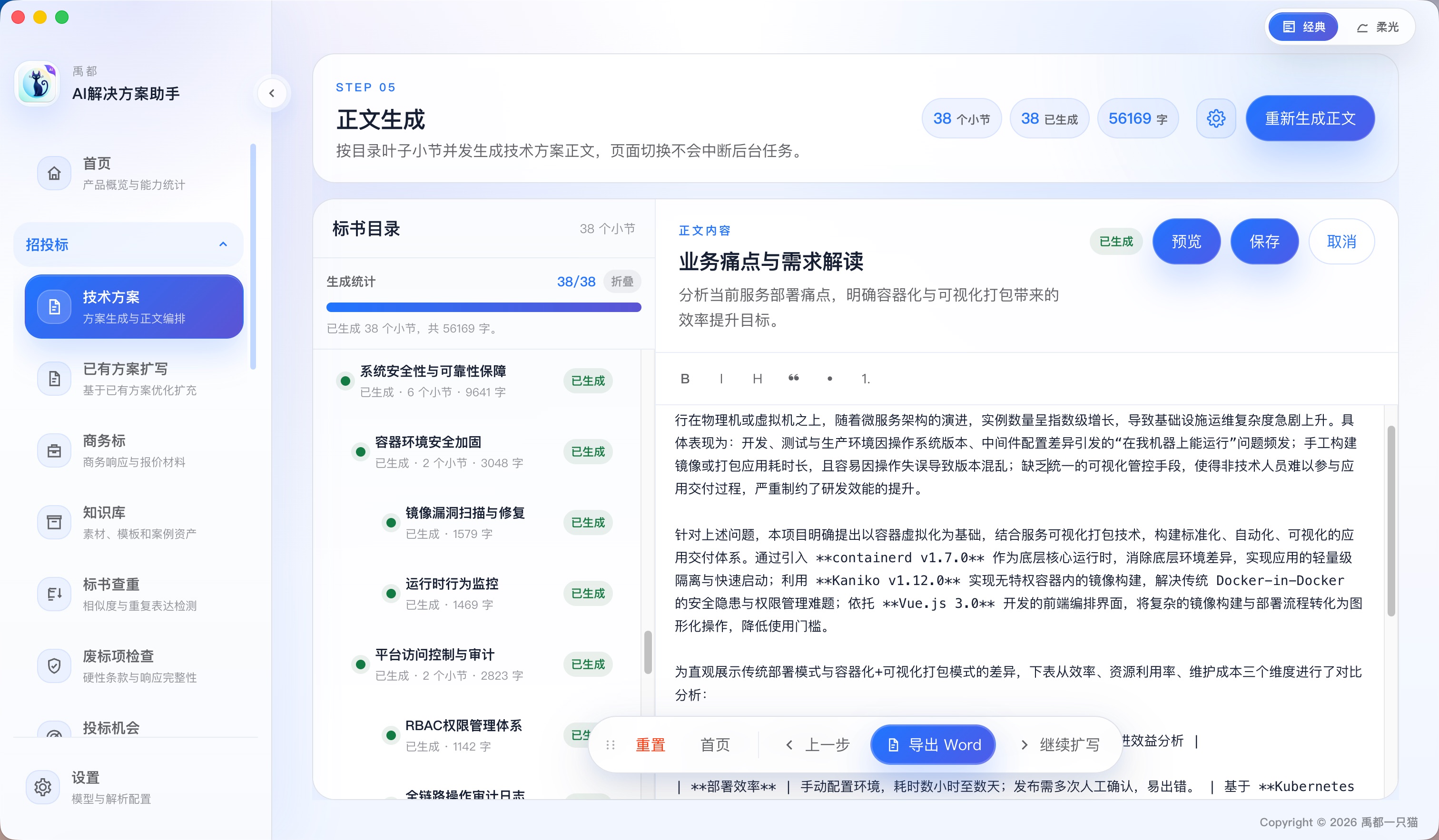Click the editor vertical scrollbar
The image size is (1439, 840).
(x=1391, y=521)
